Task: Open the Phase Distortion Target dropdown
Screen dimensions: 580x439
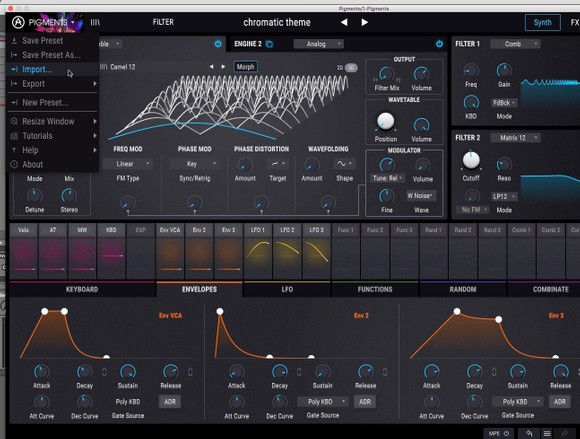Action: 278,163
